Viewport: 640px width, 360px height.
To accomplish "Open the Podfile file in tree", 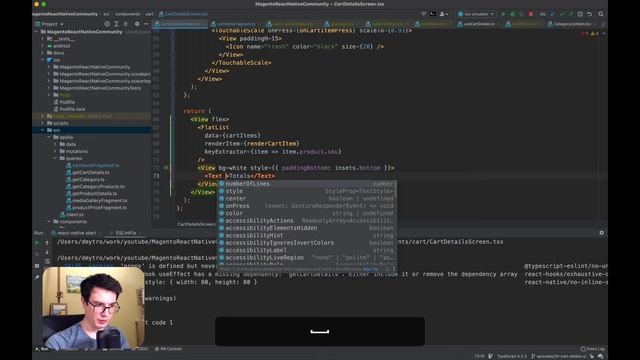I will coord(67,102).
